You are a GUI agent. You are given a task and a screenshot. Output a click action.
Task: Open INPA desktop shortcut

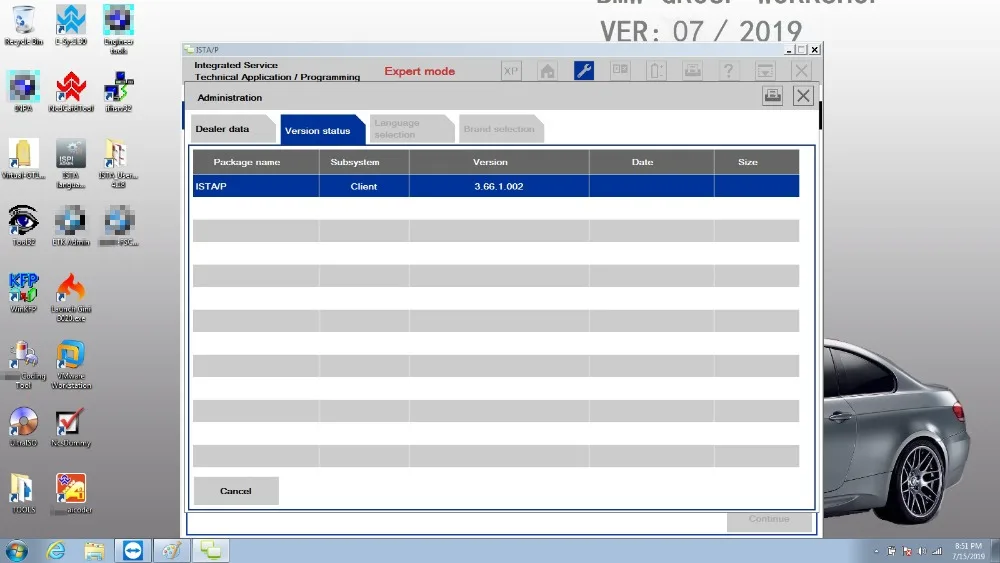(24, 92)
